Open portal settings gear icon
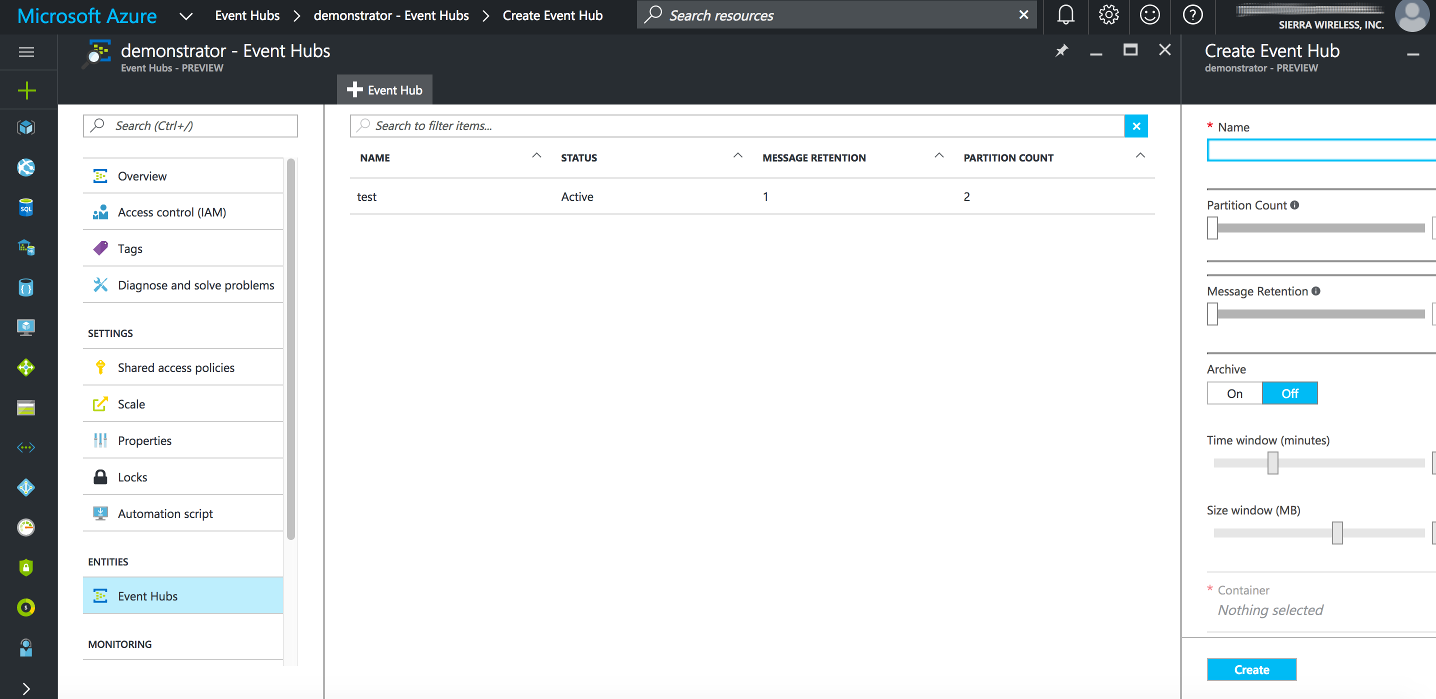Image resolution: width=1436 pixels, height=699 pixels. (1108, 15)
